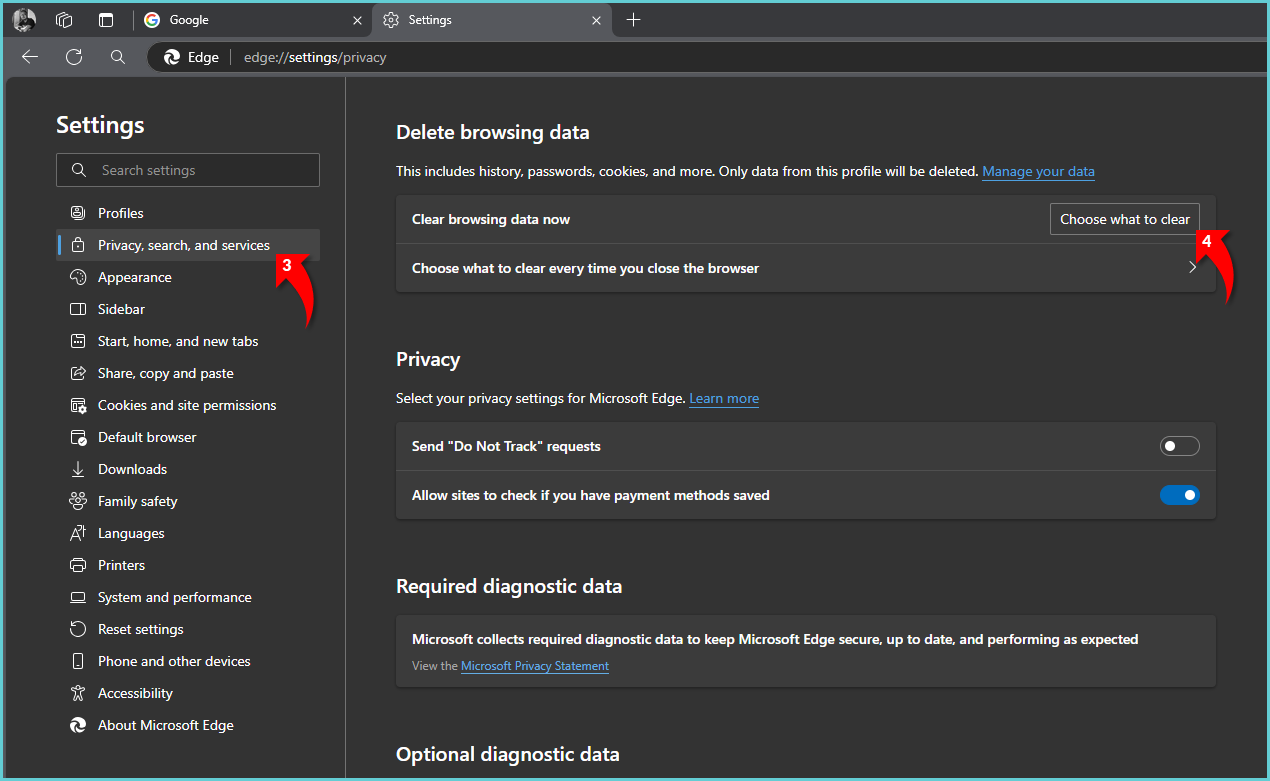Click the search magnifier toolbar icon
Viewport: 1270px width, 781px height.
point(118,57)
